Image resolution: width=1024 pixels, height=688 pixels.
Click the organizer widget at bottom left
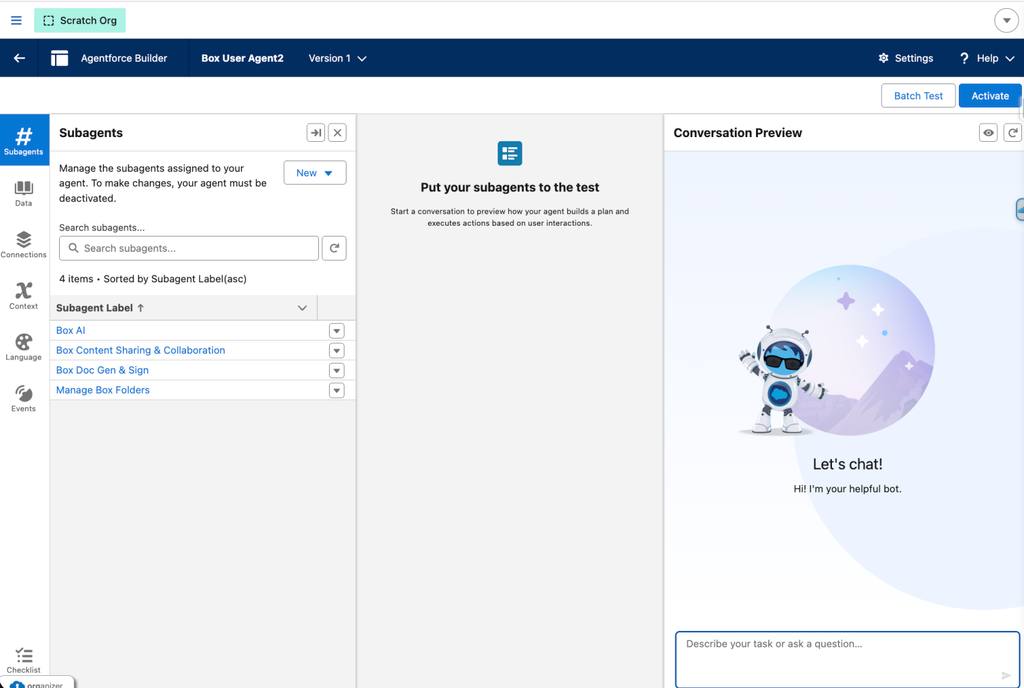click(37, 683)
